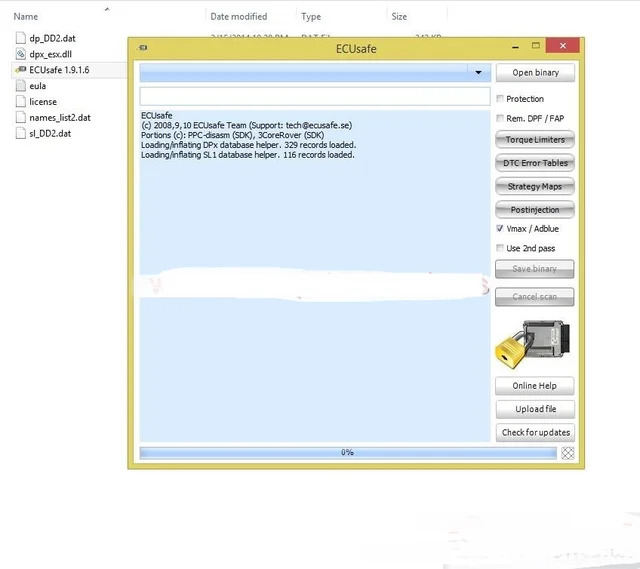Click the sort arrow above the Name column
Viewport: 640px width, 569px height.
click(x=107, y=9)
